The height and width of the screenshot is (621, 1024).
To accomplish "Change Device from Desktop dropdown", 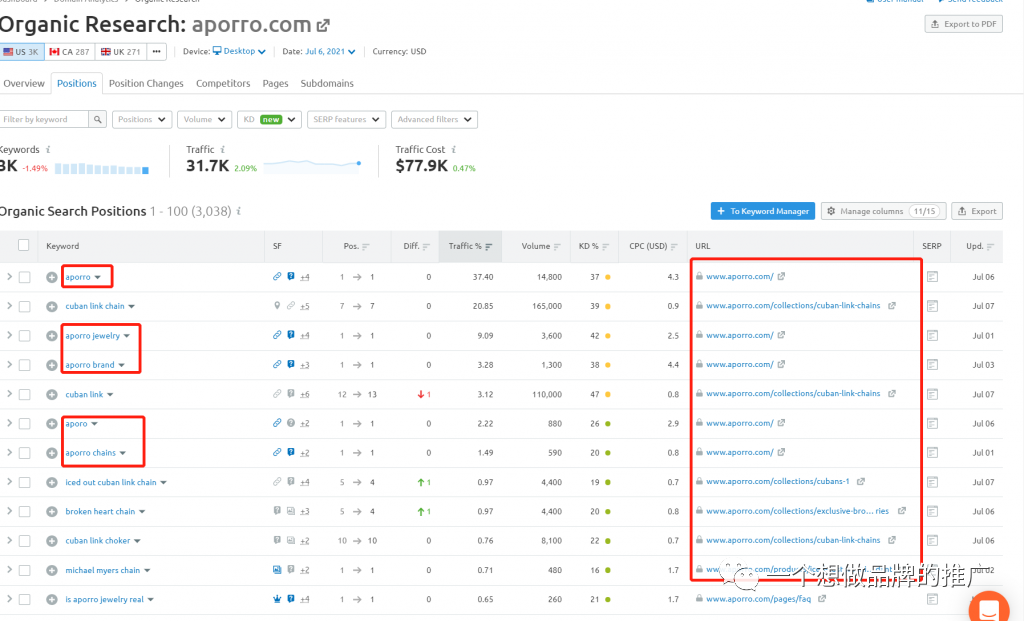I will pyautogui.click(x=240, y=51).
